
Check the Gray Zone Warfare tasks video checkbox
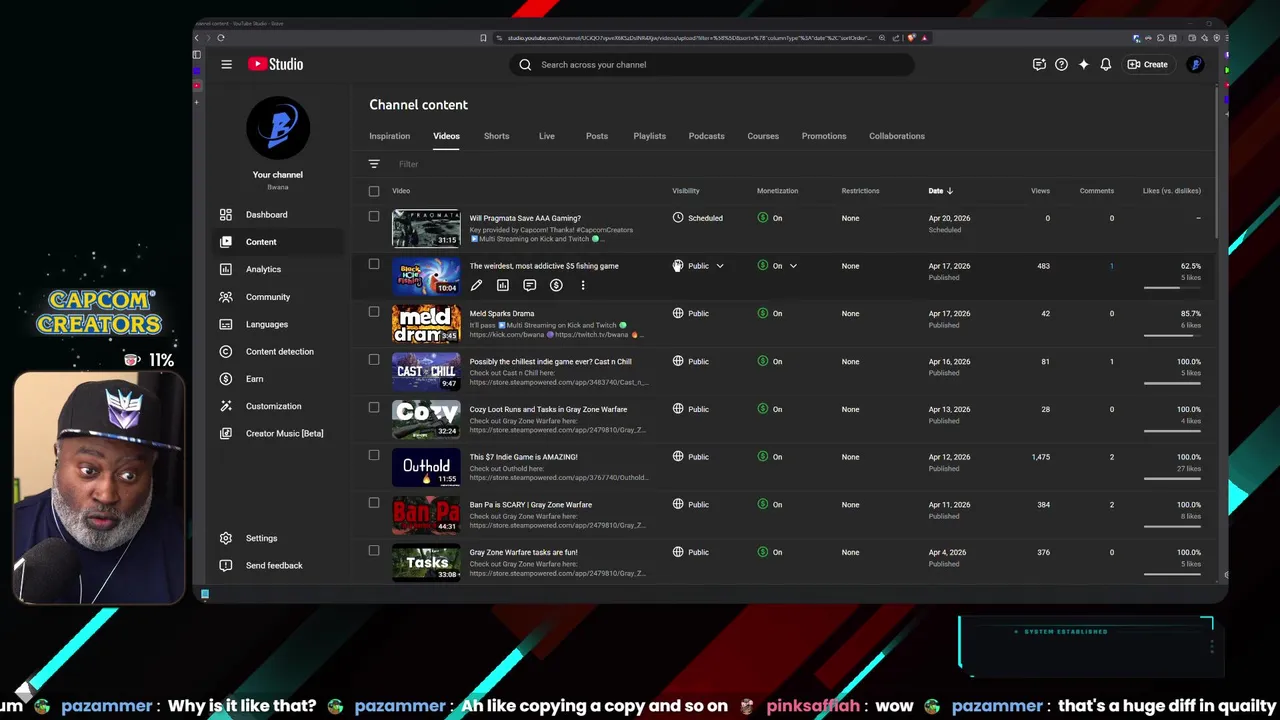[374, 550]
